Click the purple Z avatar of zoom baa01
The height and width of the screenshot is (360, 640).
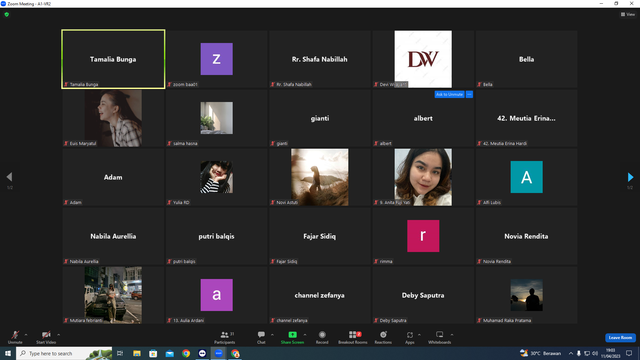(x=216, y=59)
